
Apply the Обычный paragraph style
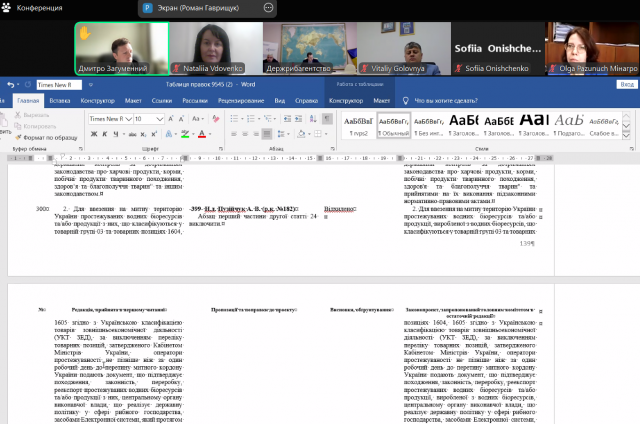pyautogui.click(x=393, y=126)
